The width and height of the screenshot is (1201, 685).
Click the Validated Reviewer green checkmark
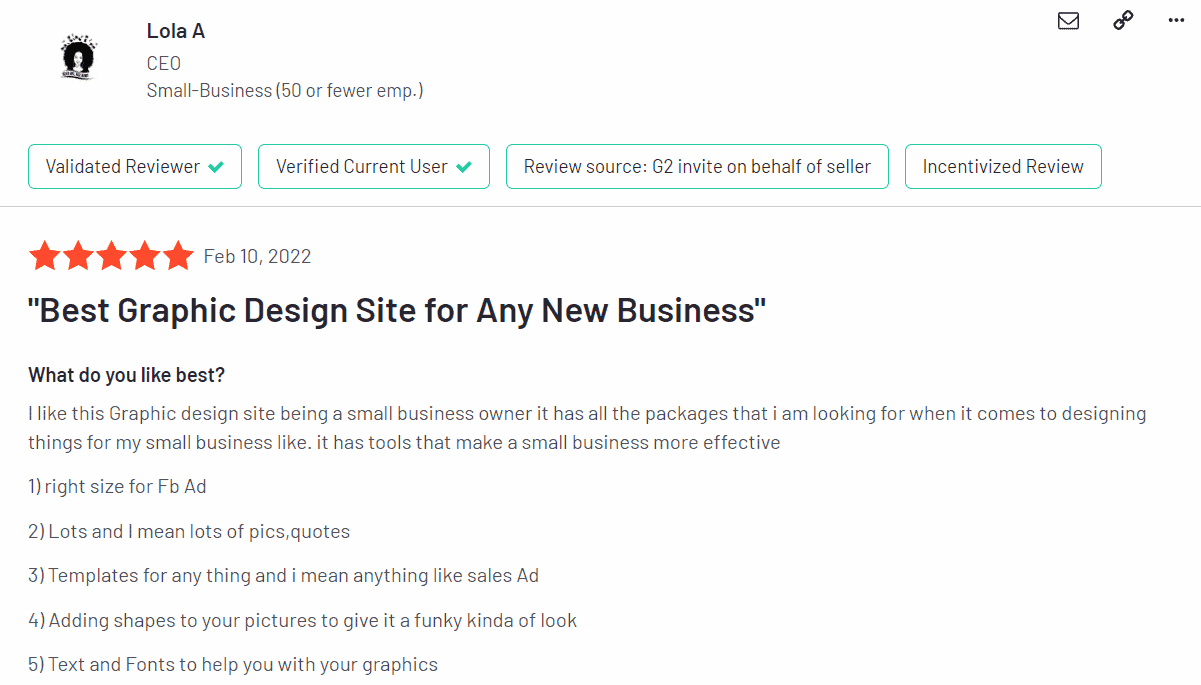pyautogui.click(x=216, y=167)
